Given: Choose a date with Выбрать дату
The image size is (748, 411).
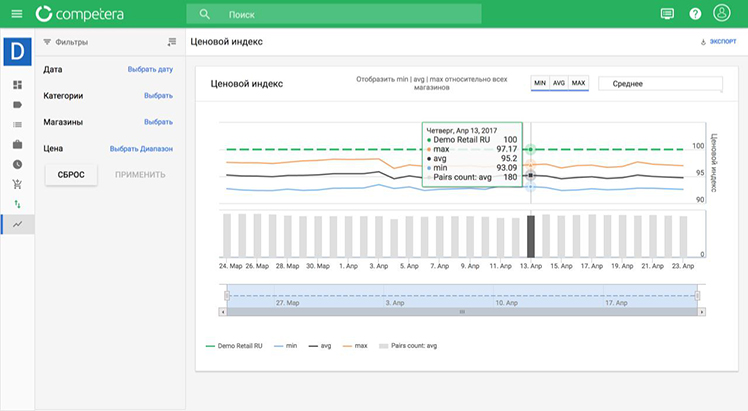Looking at the screenshot, I should 150,69.
